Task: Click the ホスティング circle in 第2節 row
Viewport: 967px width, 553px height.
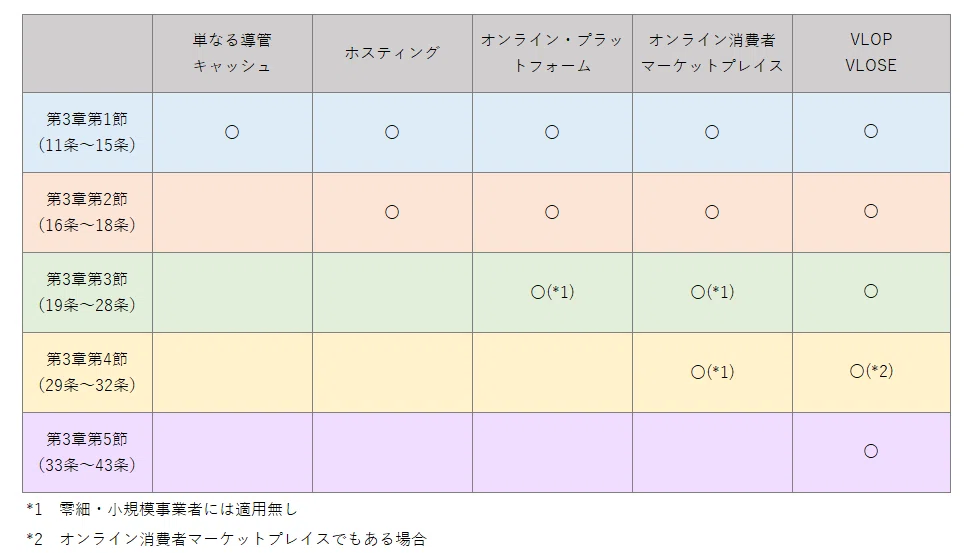Action: (392, 212)
